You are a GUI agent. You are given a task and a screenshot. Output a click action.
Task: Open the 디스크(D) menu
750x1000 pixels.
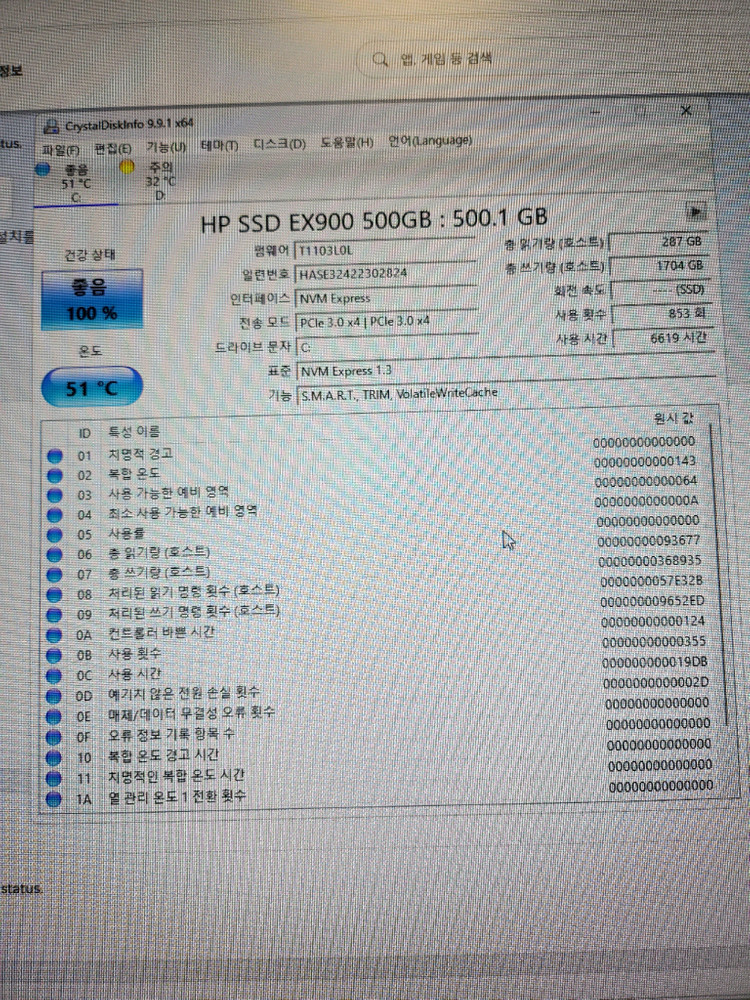[279, 144]
